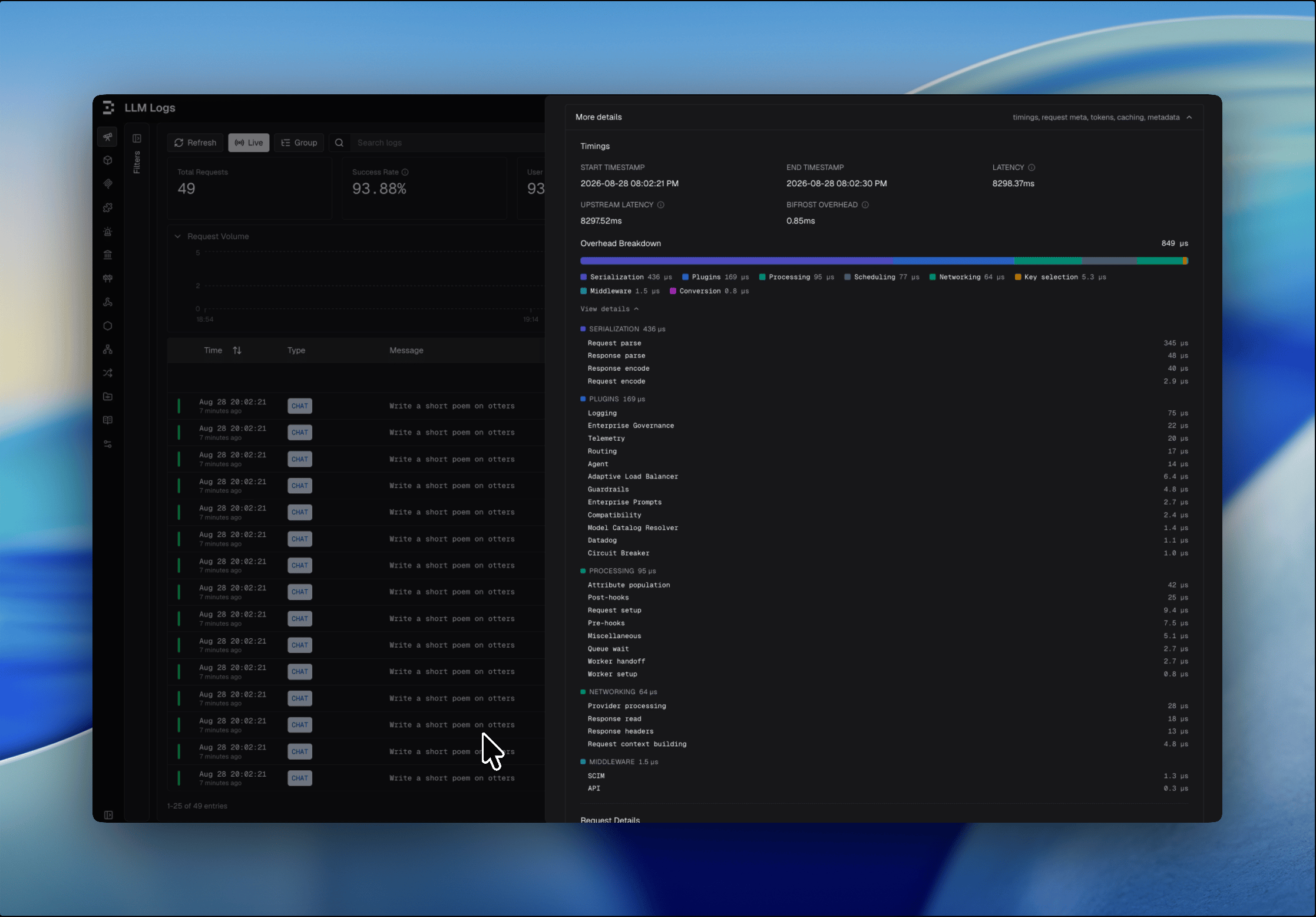Viewport: 1316px width, 917px height.
Task: Click into the Search logs field
Action: [448, 143]
